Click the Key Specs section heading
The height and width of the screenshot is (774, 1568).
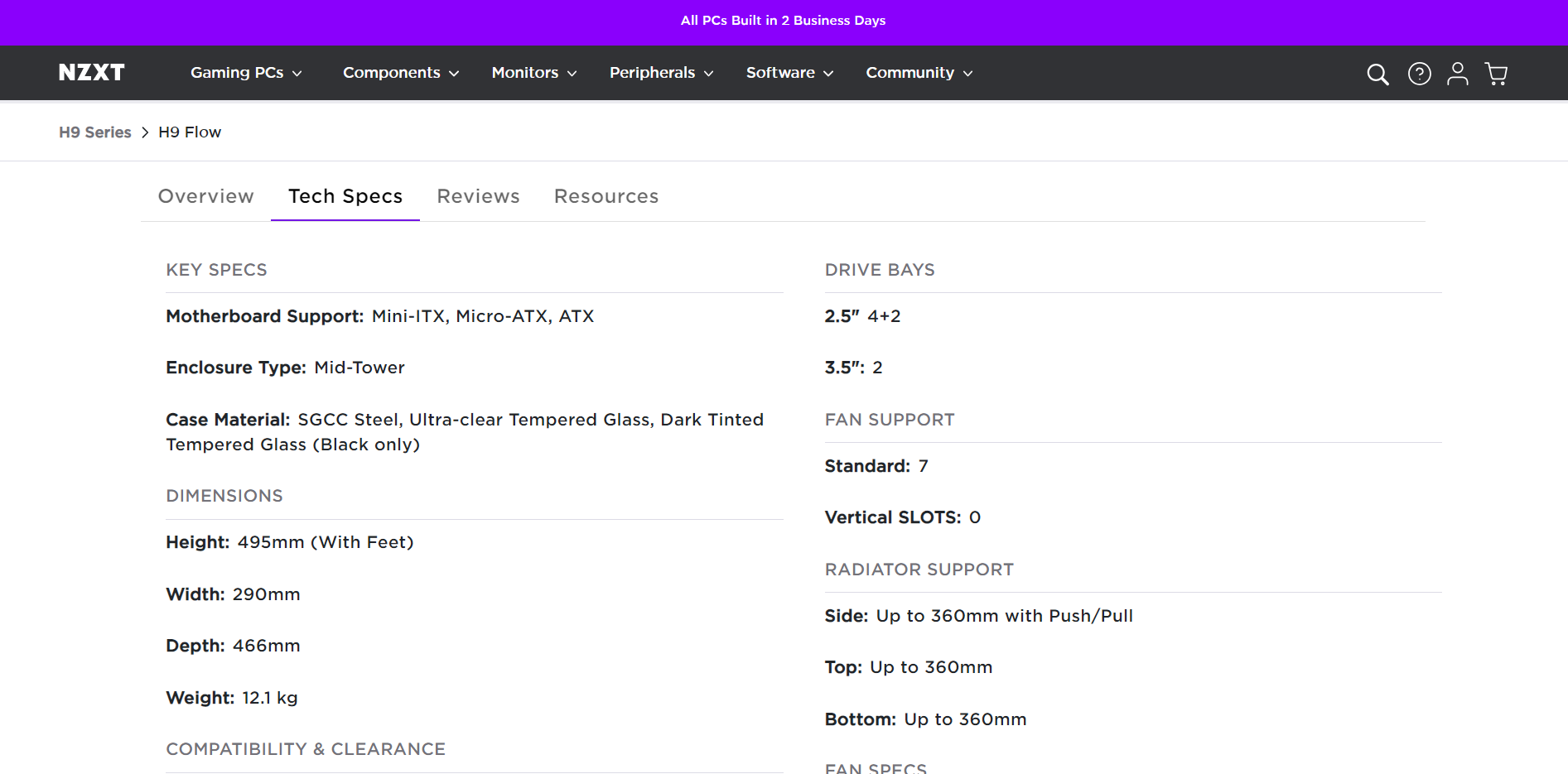point(216,270)
